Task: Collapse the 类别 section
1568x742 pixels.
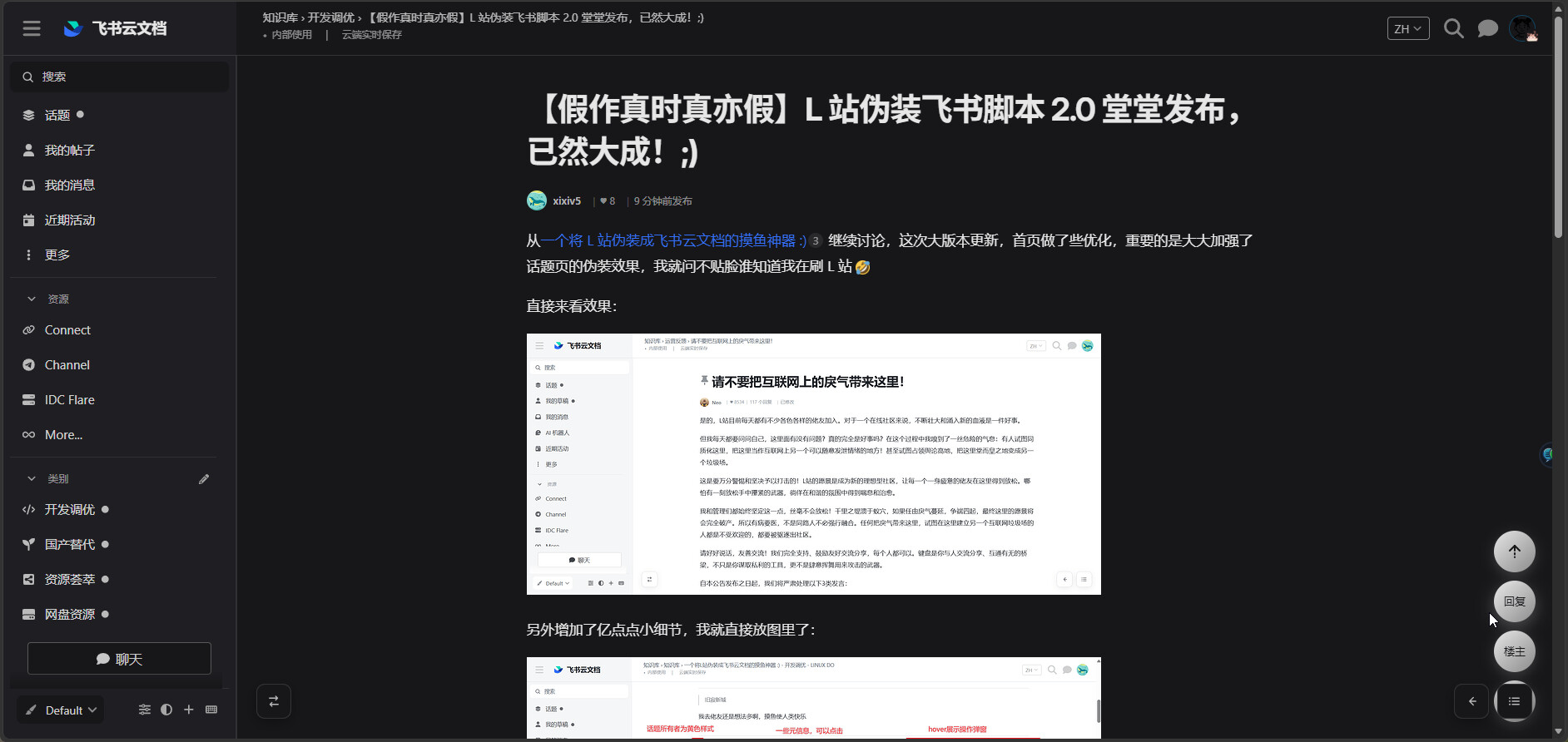Action: coord(48,478)
